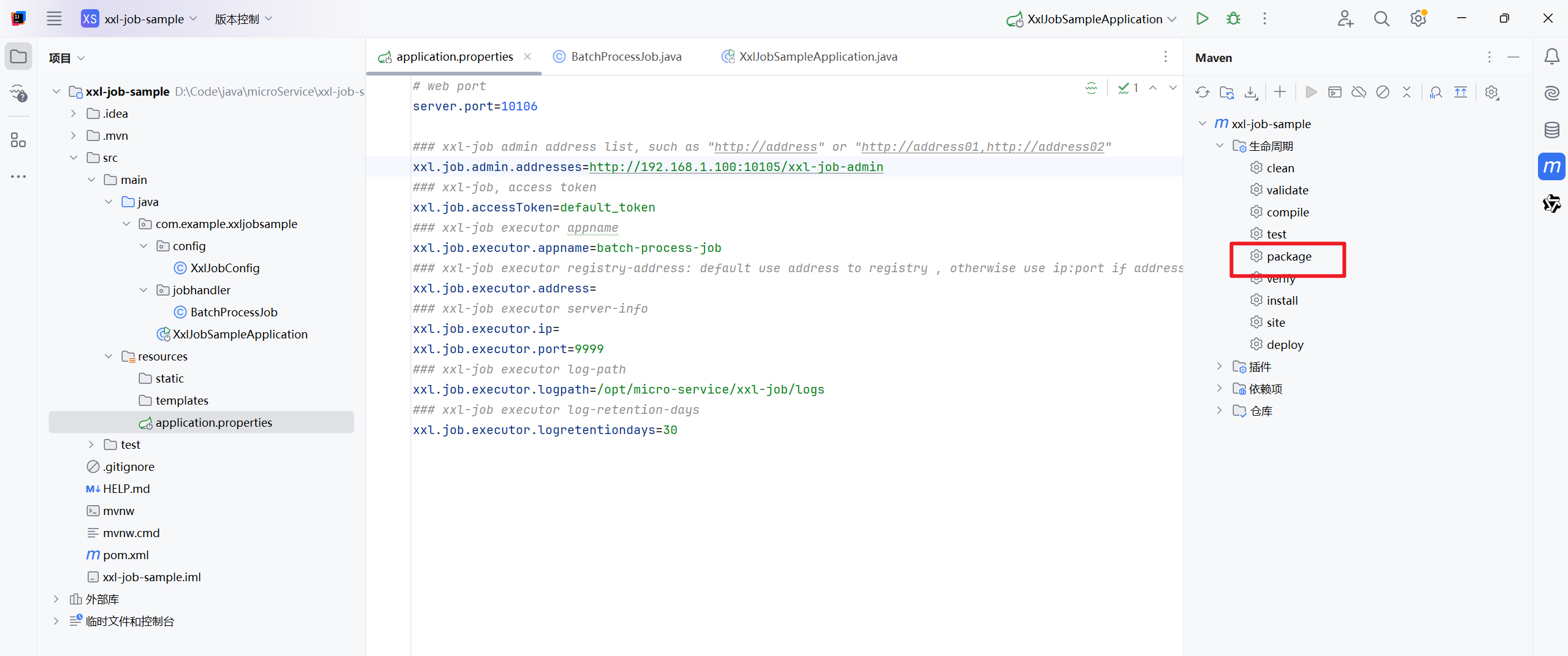Jump to next highlighted problem arrow
Image resolution: width=1568 pixels, height=656 pixels.
1173,88
